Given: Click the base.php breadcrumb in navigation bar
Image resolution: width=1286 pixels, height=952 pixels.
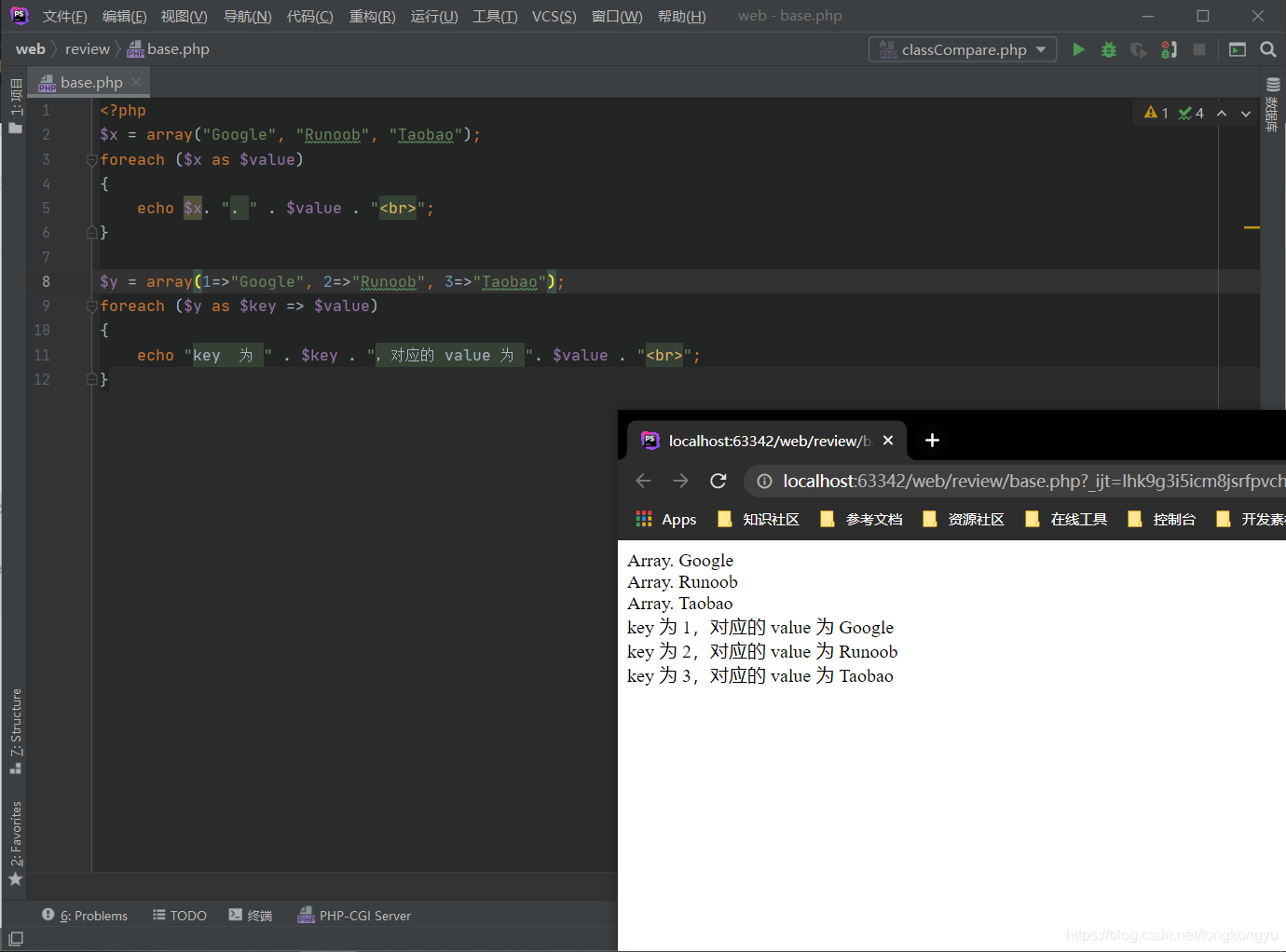Looking at the screenshot, I should point(169,49).
